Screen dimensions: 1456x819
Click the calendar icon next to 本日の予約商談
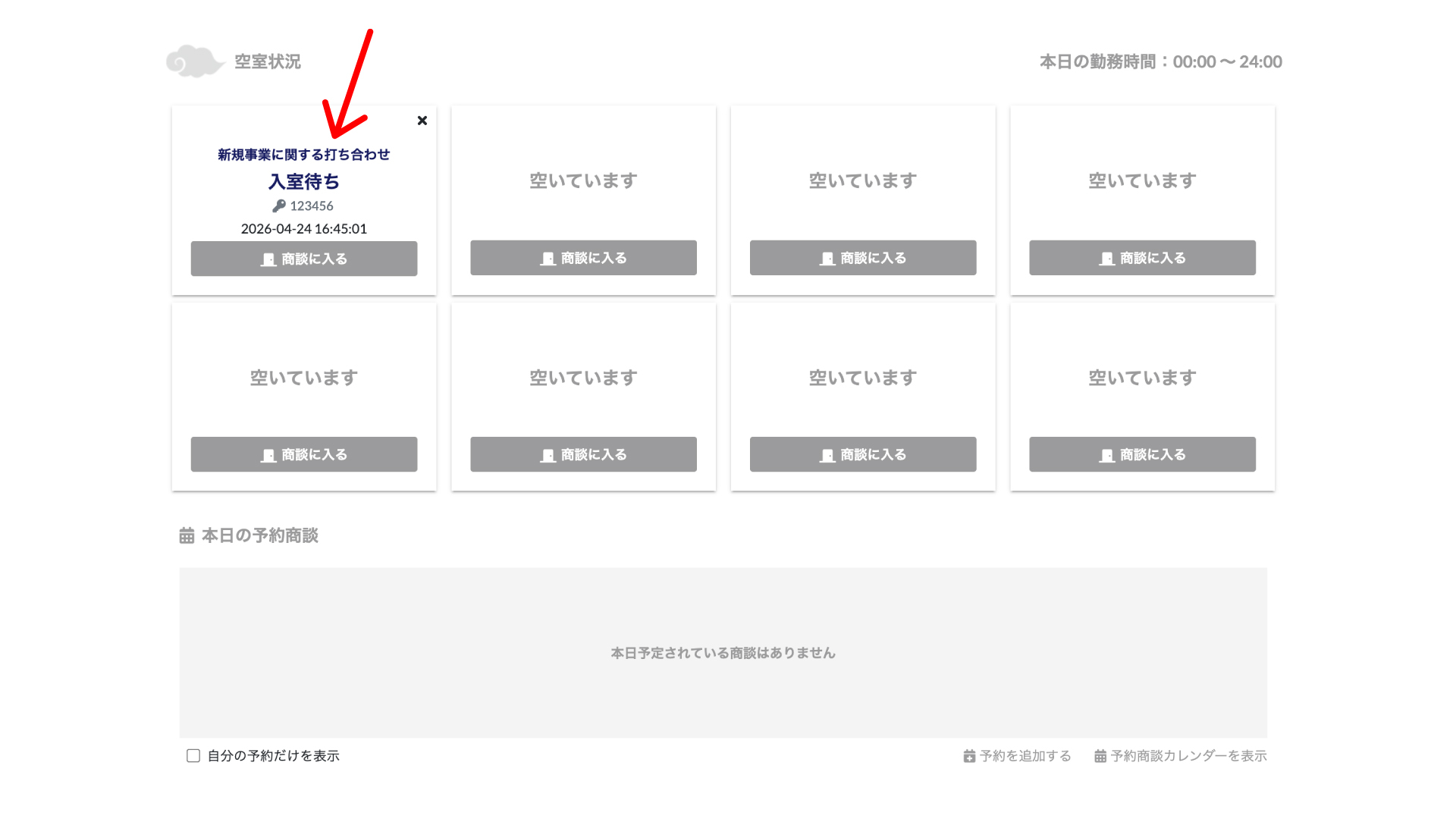pos(187,535)
